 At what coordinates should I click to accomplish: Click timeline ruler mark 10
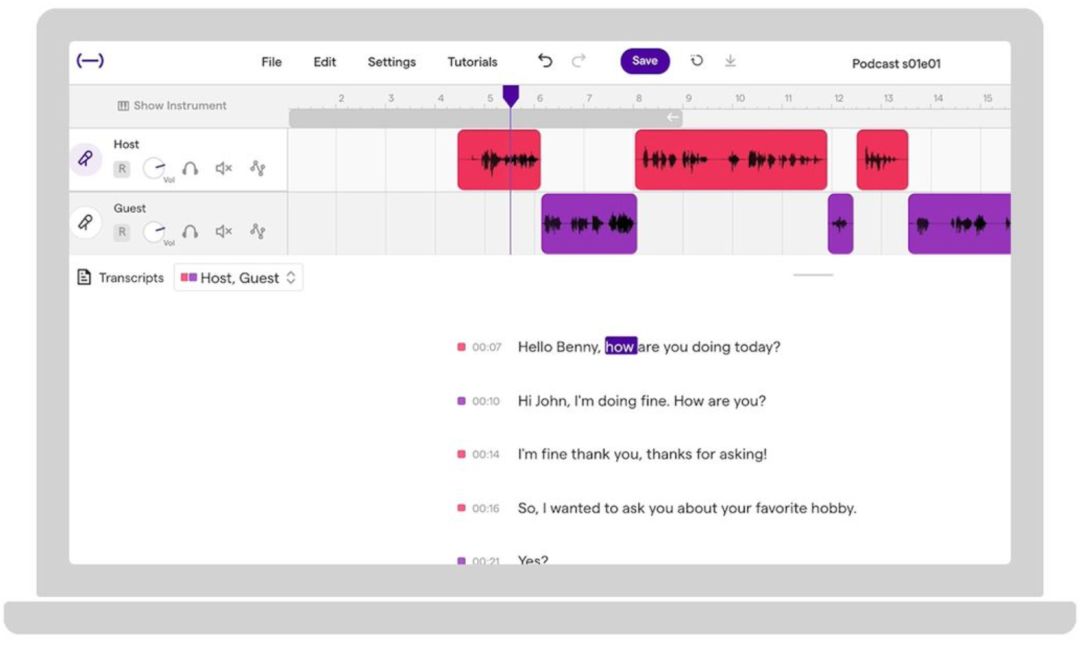(x=739, y=99)
